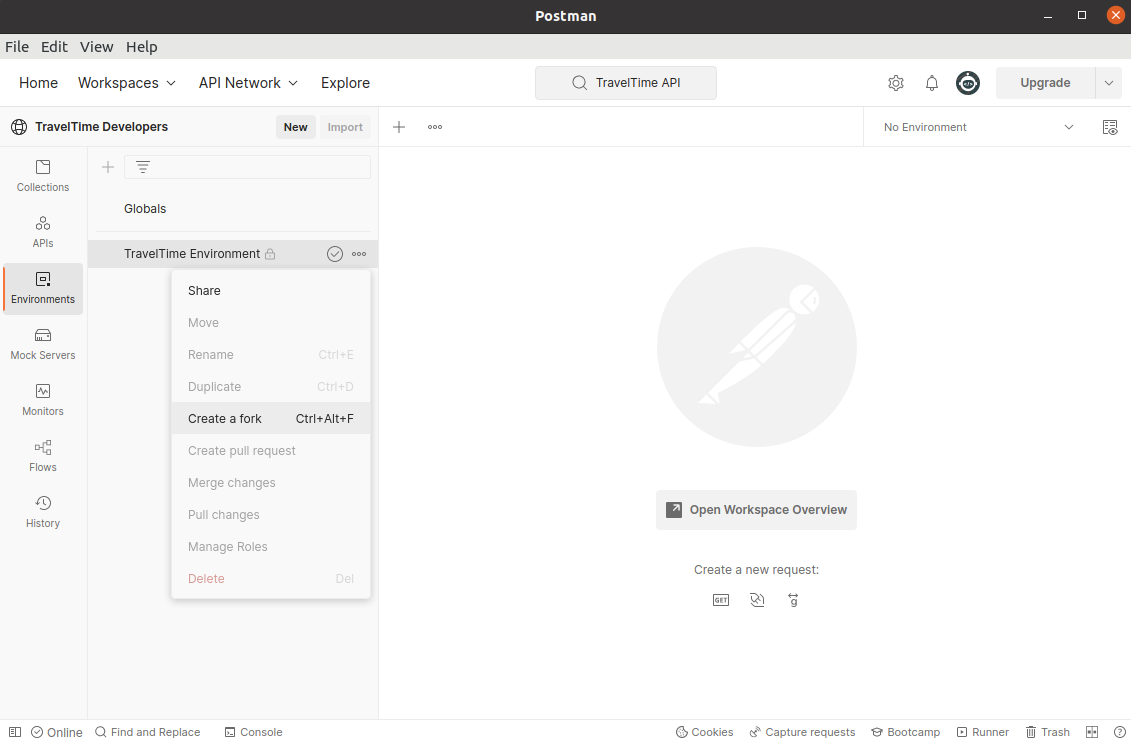Open the APIs sidebar panel
Screen dimensions: 1131x742
(42, 232)
